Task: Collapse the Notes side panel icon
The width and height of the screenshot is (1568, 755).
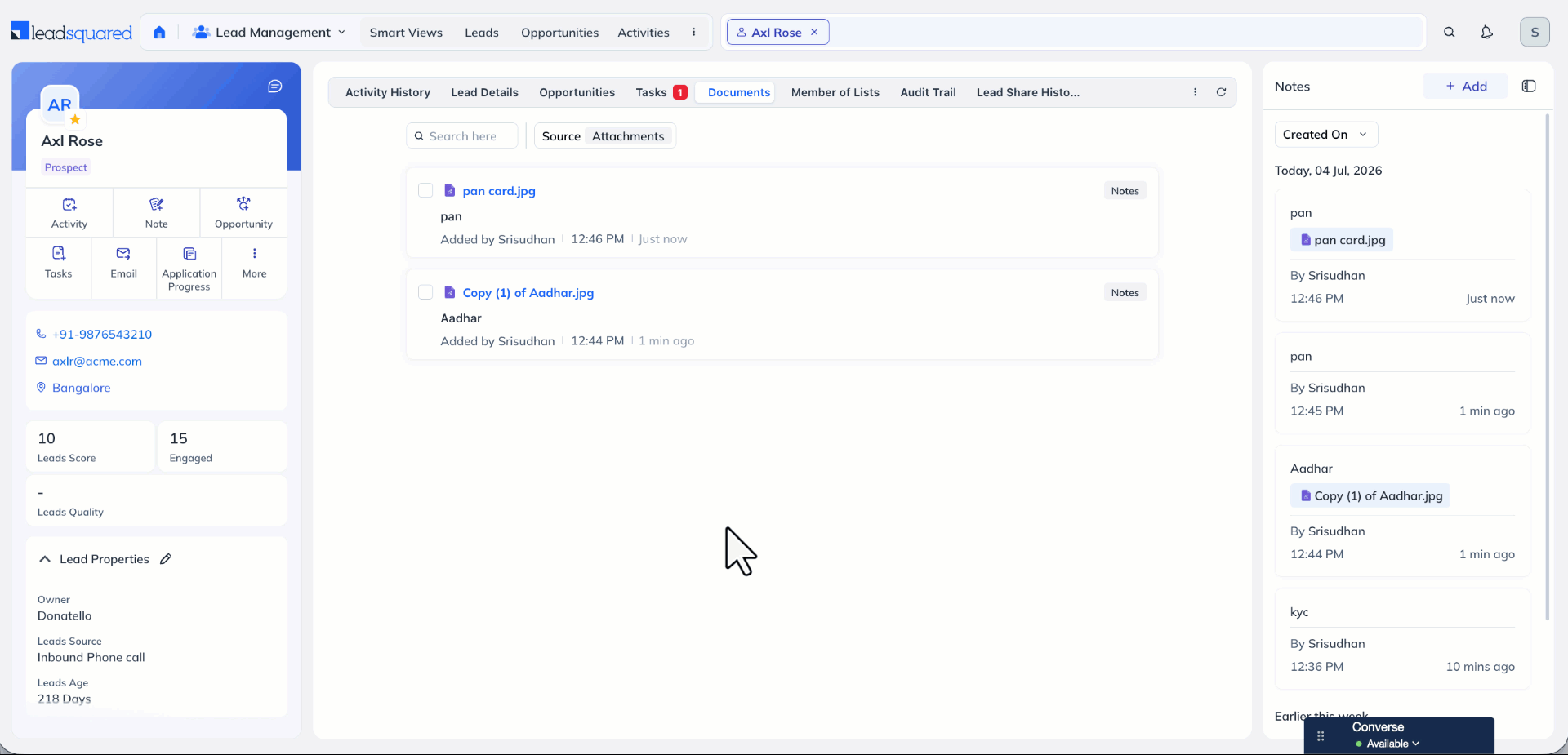Action: click(1529, 87)
